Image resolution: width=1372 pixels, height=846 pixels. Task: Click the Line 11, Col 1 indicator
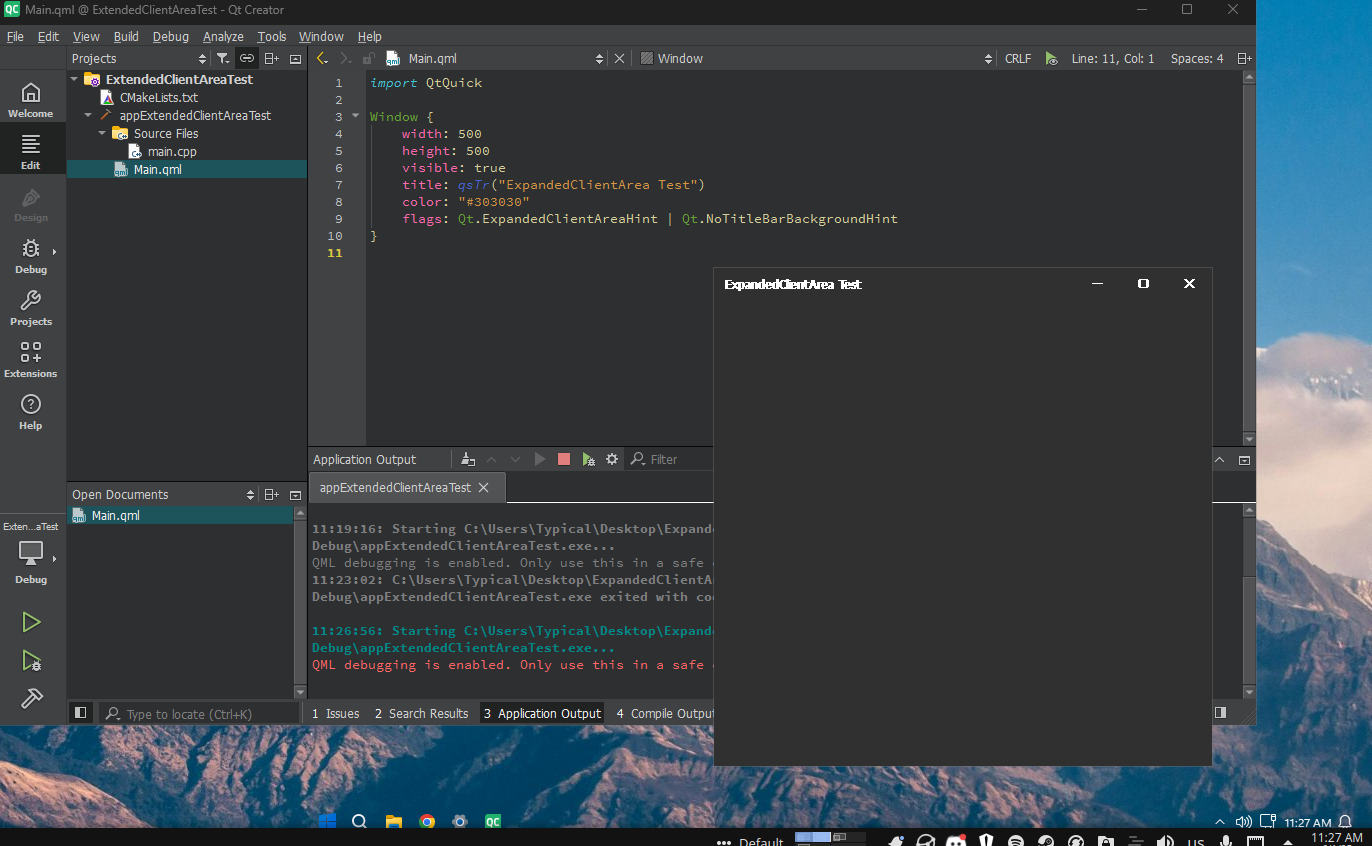pyautogui.click(x=1113, y=59)
